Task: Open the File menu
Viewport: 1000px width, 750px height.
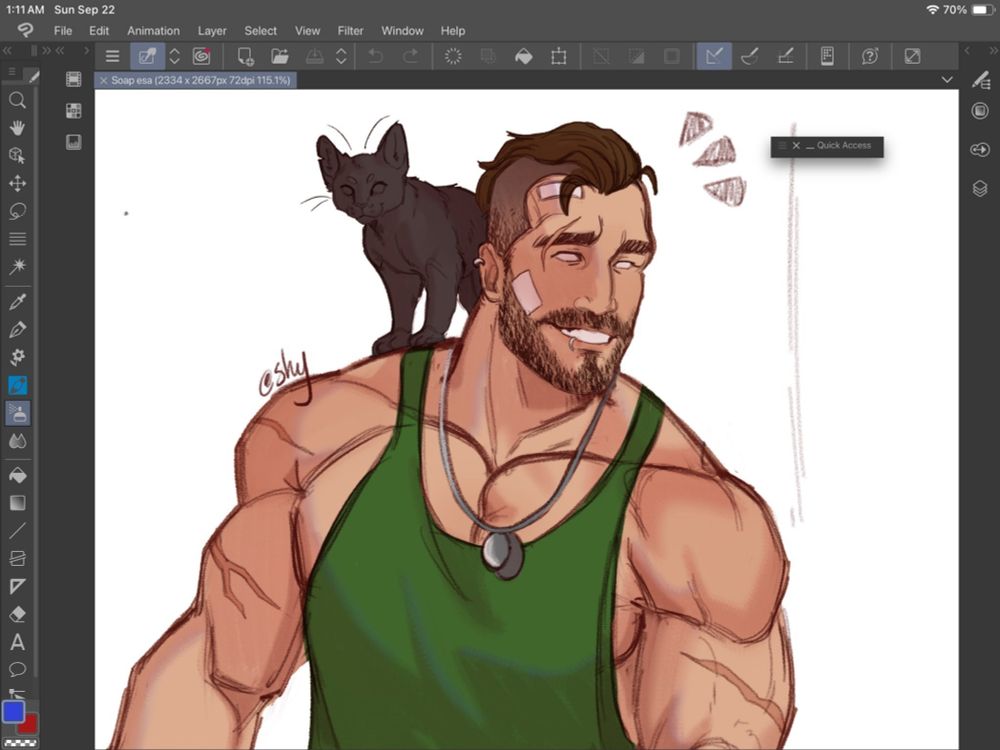Action: (62, 31)
